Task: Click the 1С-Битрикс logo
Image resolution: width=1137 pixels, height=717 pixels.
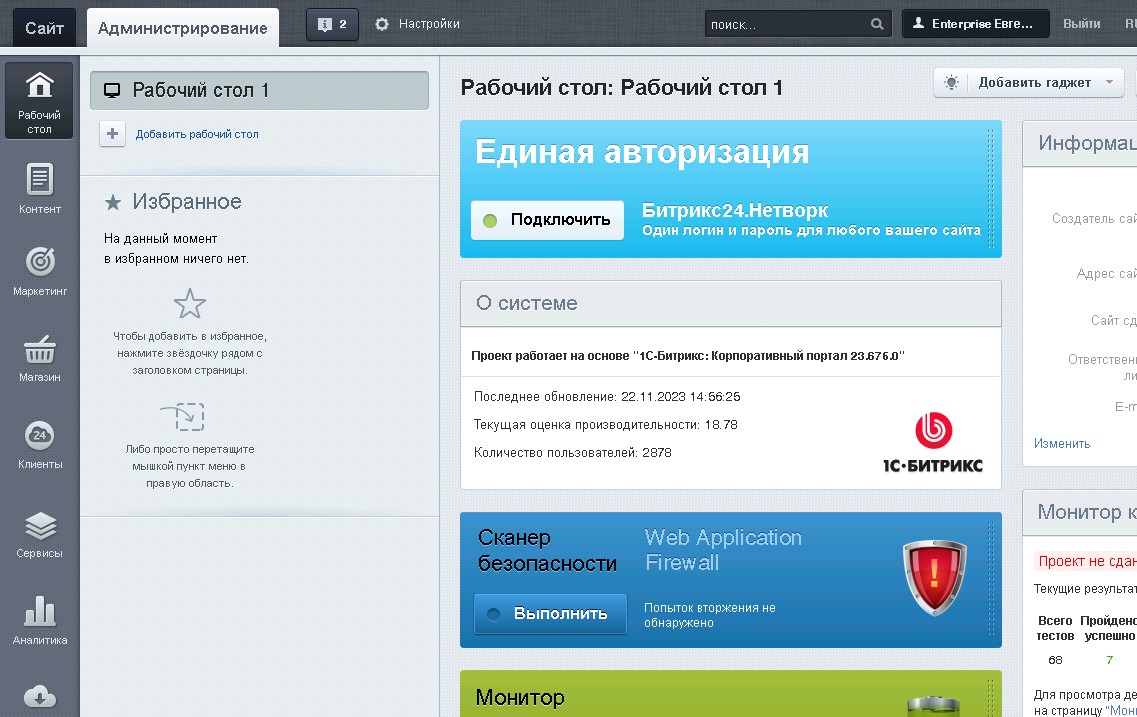Action: tap(933, 442)
